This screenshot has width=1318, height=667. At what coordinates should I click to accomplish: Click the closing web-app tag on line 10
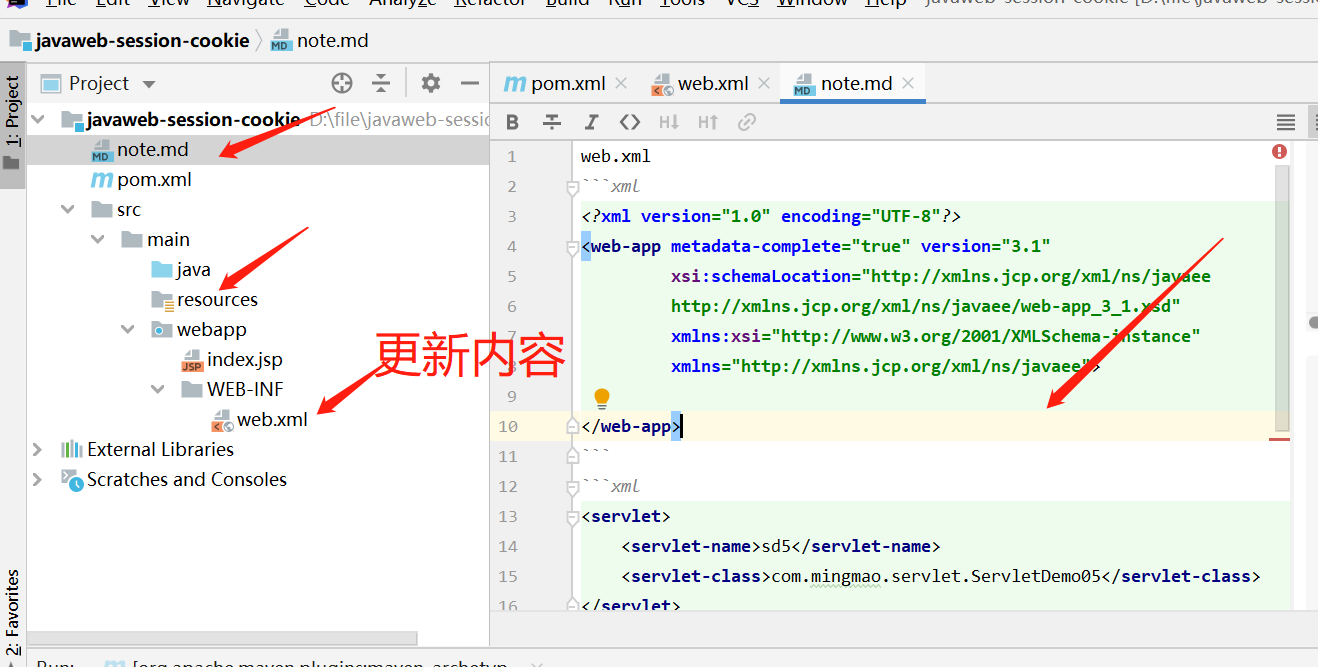pos(631,426)
